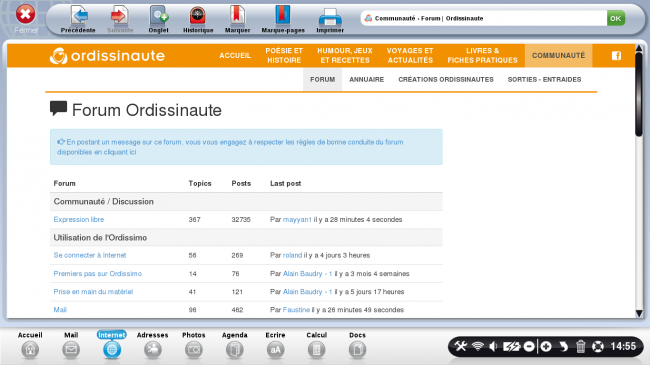Open the Facebook icon in orange header
Image resolution: width=650 pixels, height=365 pixels.
616,56
